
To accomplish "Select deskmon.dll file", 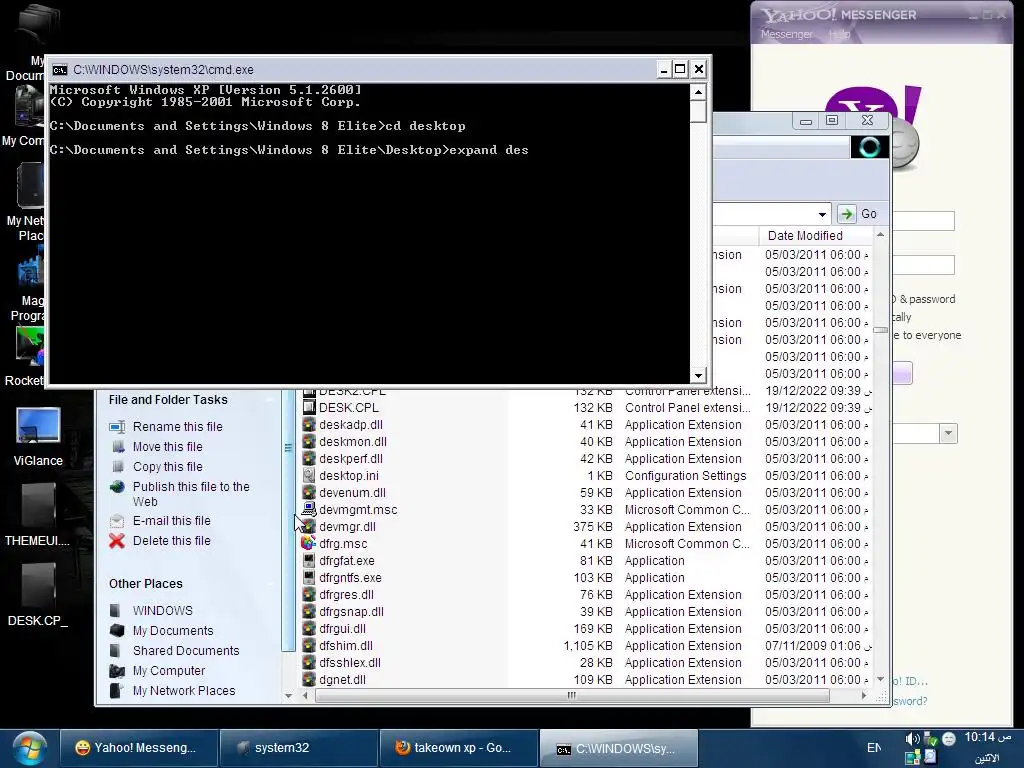I will (x=353, y=441).
